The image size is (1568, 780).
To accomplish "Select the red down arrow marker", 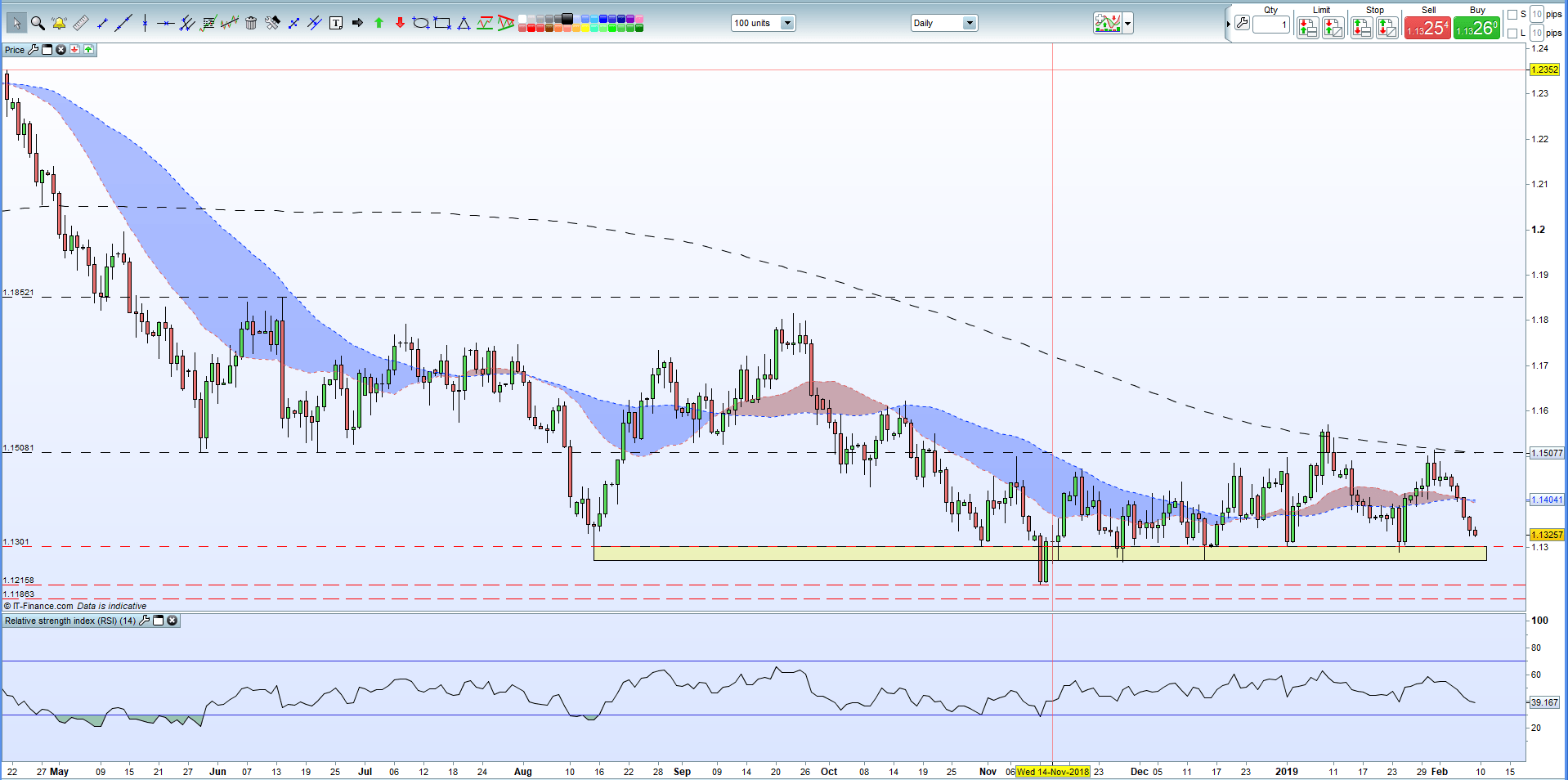I will (x=400, y=23).
